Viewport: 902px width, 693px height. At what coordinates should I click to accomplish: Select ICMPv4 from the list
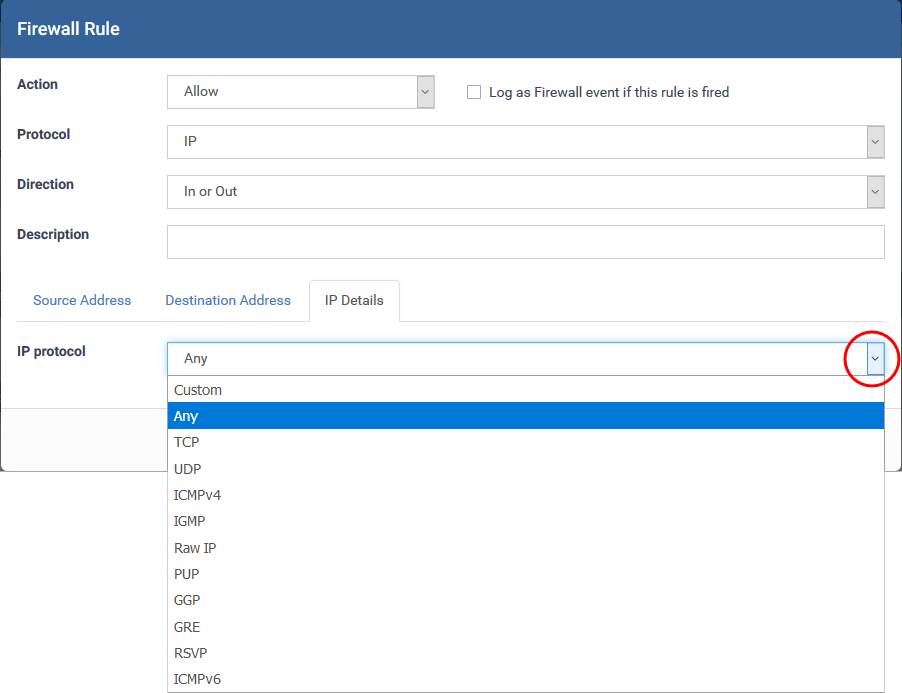[x=526, y=495]
